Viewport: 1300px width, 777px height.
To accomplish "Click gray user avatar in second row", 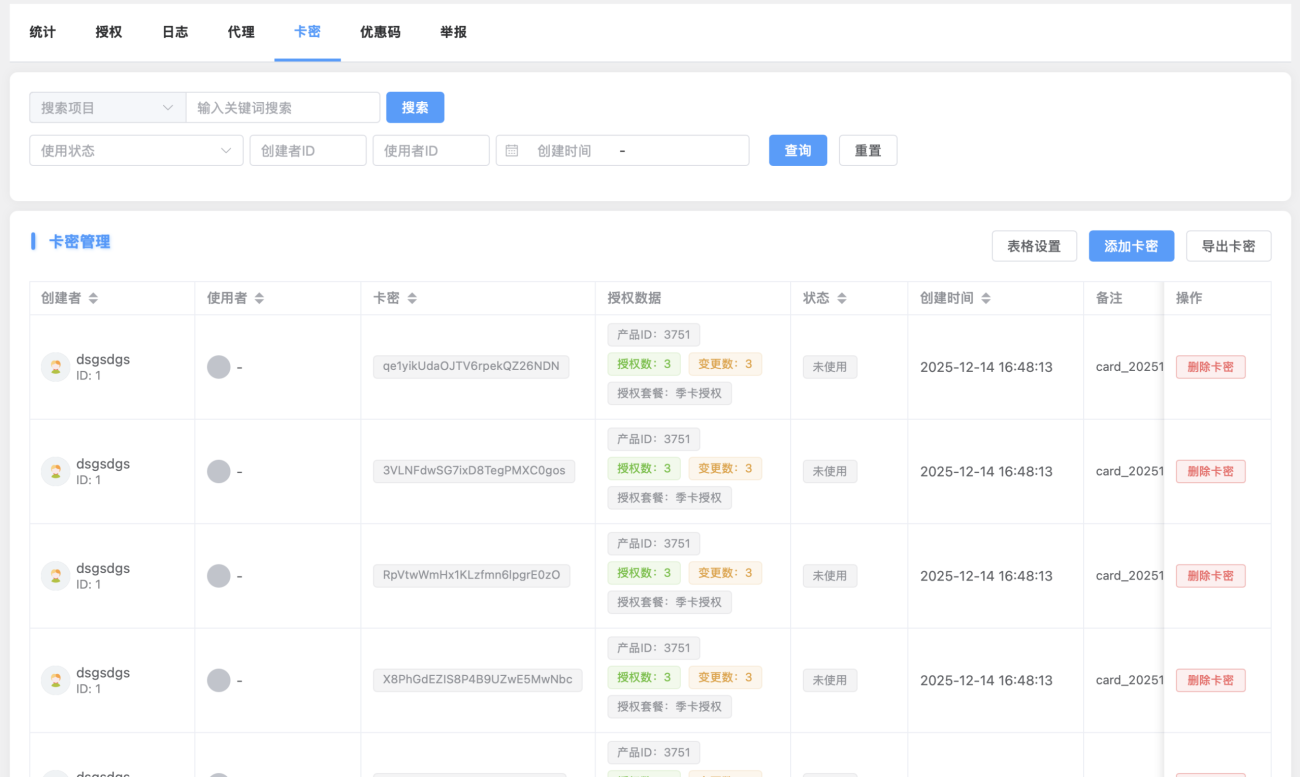I will pyautogui.click(x=218, y=472).
